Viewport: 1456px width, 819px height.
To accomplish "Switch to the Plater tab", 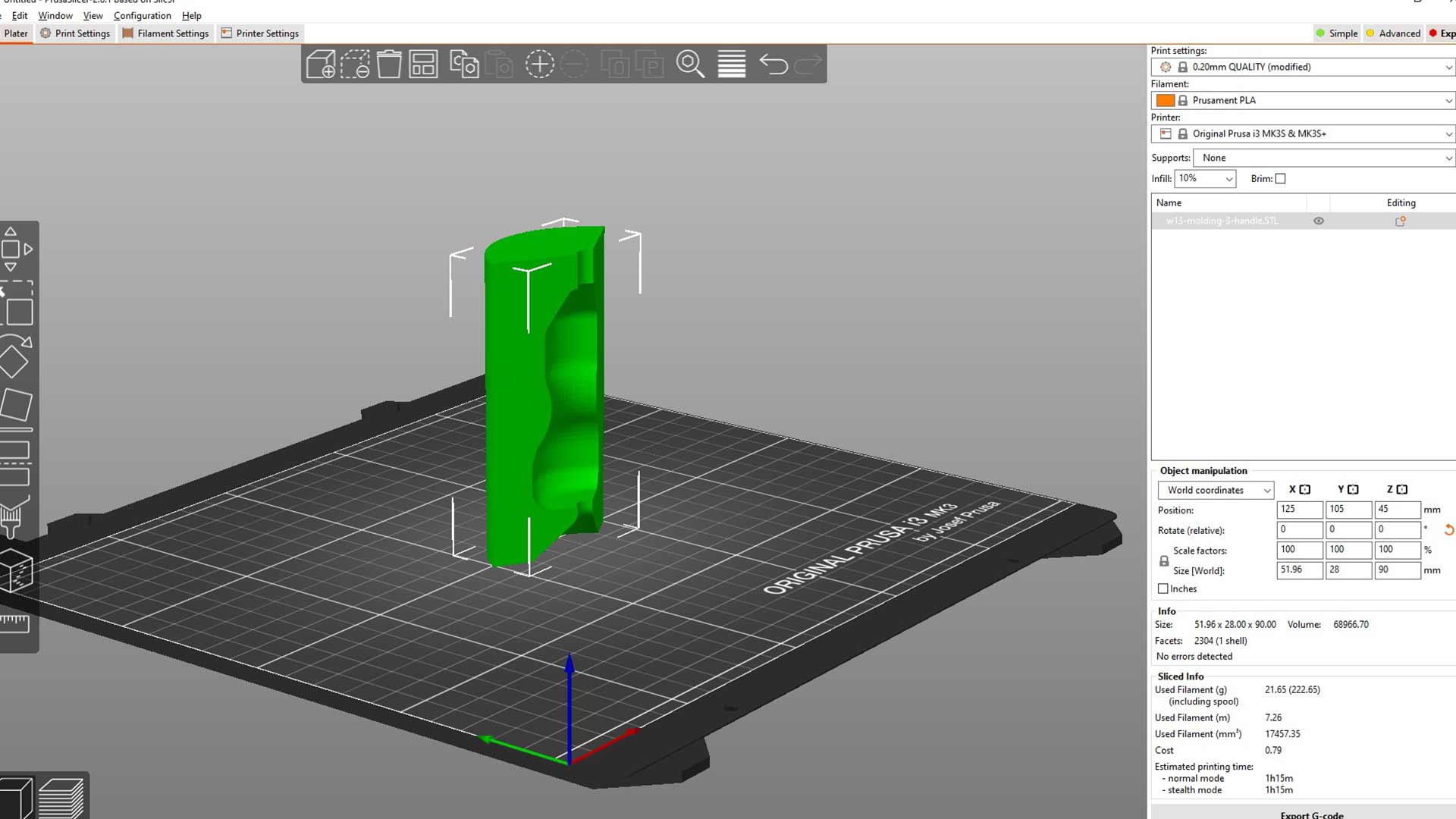I will [16, 33].
